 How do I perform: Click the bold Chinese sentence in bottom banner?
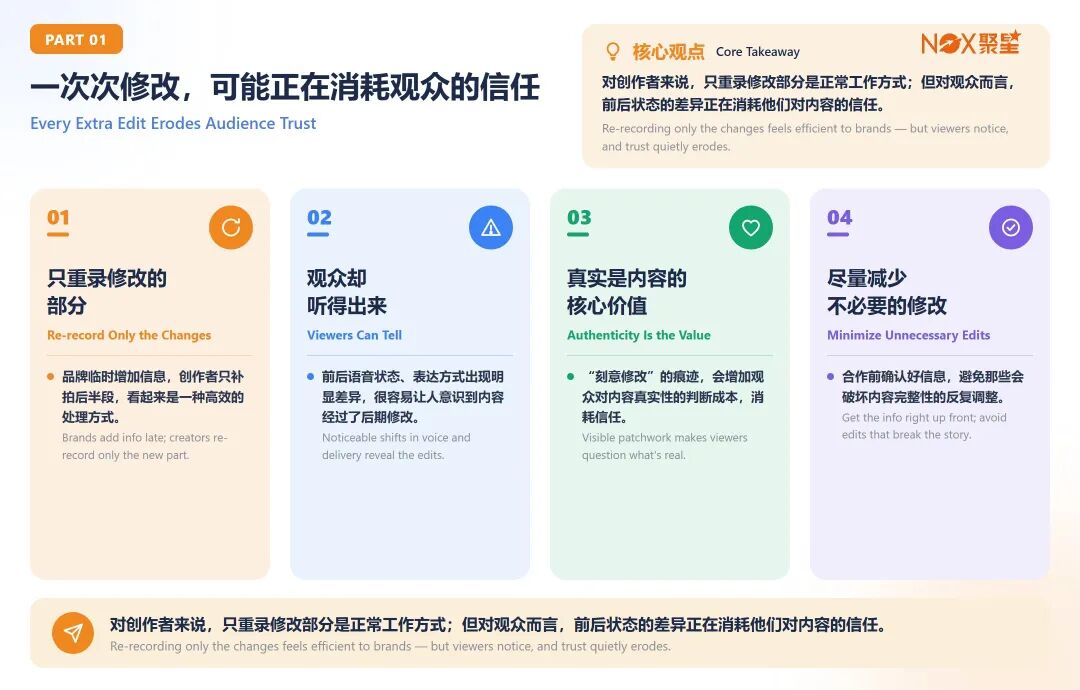[x=497, y=625]
